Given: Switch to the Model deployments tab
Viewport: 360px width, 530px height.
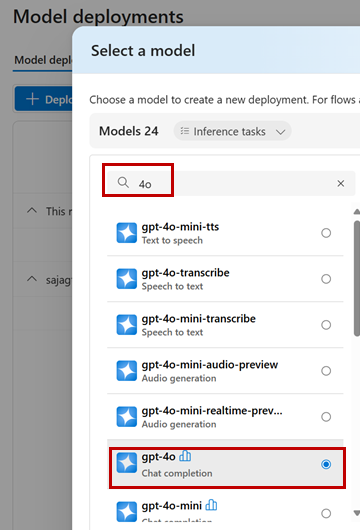Looking at the screenshot, I should click(43, 60).
